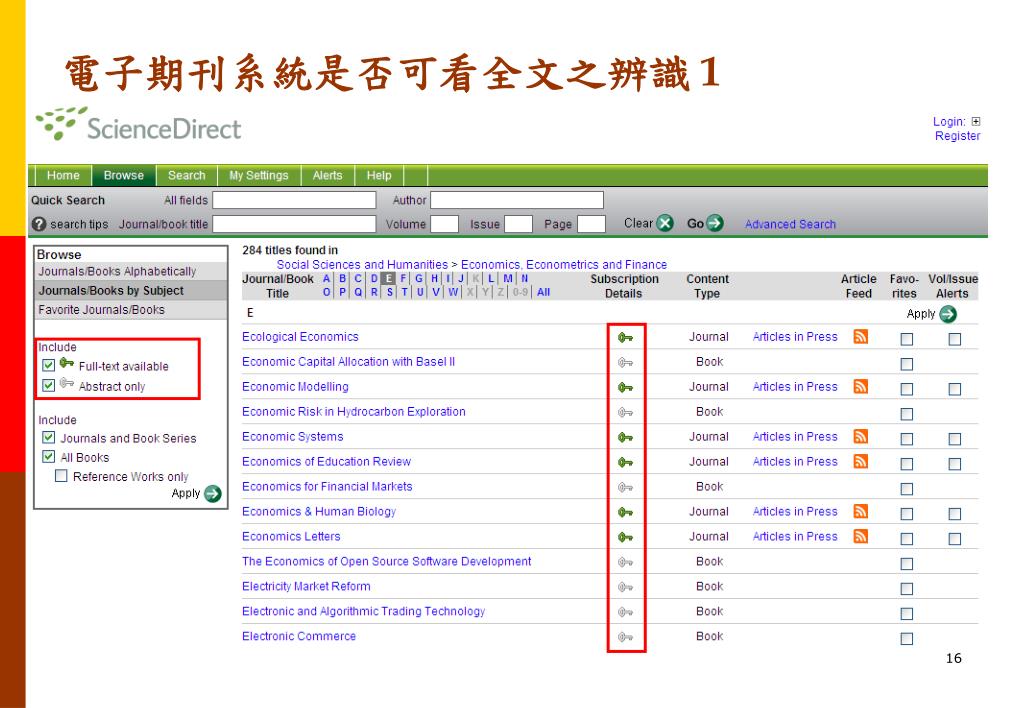Click the Apply arrow in Browse panel
Image resolution: width=1023 pixels, height=708 pixels.
[x=213, y=494]
